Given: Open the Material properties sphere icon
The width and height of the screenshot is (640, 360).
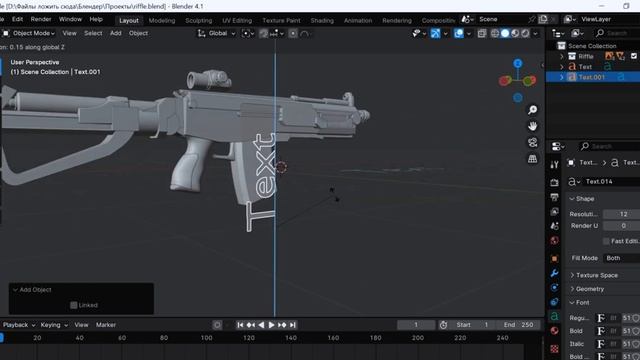Looking at the screenshot, I should (554, 331).
